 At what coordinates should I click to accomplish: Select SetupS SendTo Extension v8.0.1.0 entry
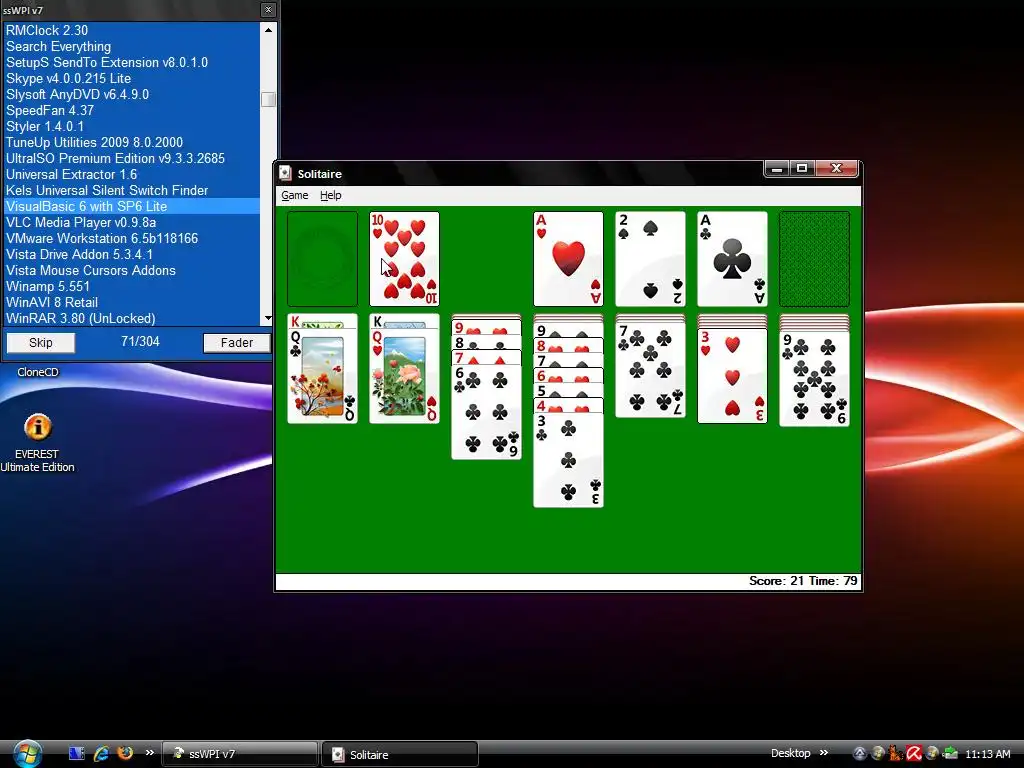pos(132,62)
